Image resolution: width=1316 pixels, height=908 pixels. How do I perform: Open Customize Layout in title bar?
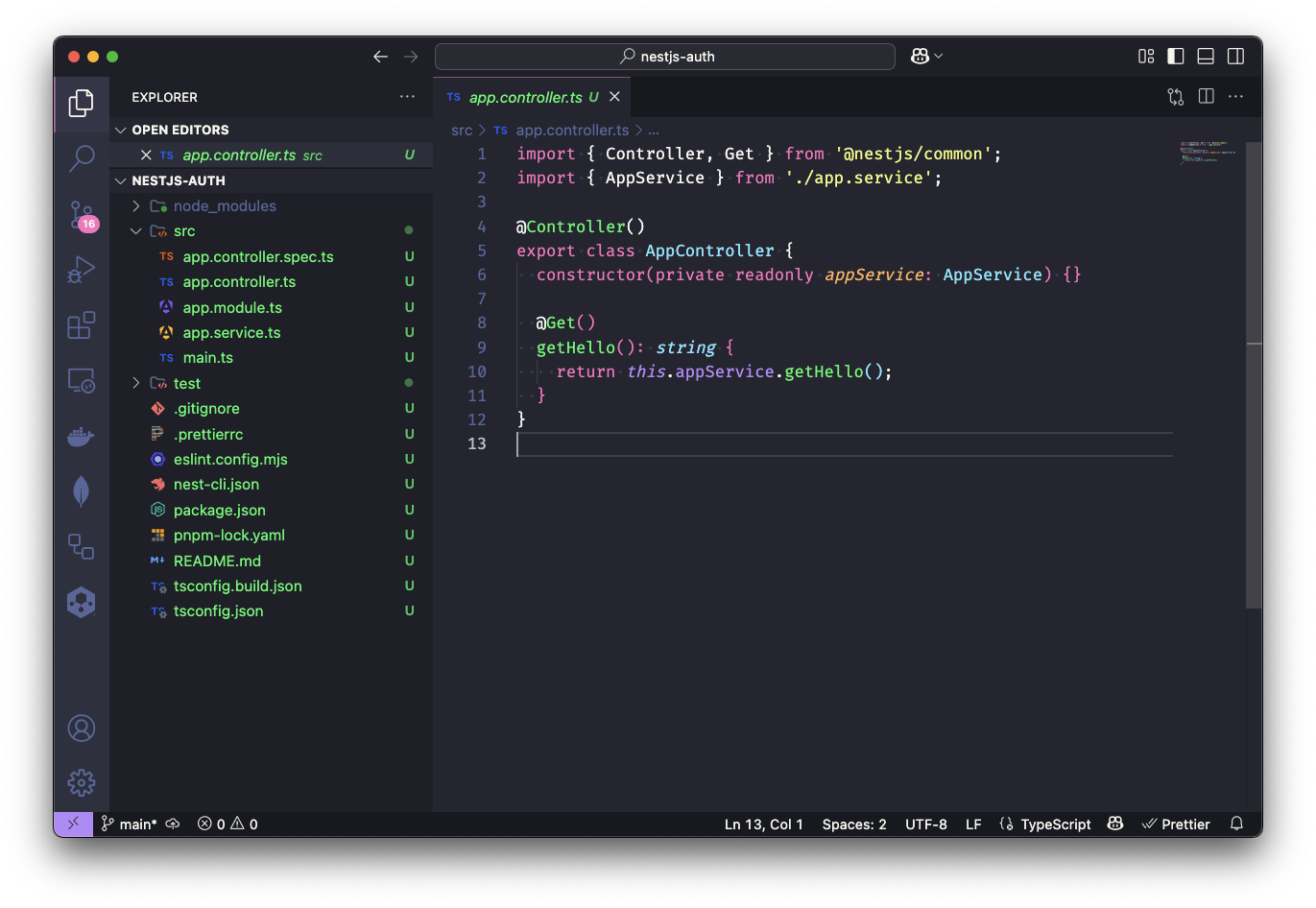point(1146,57)
